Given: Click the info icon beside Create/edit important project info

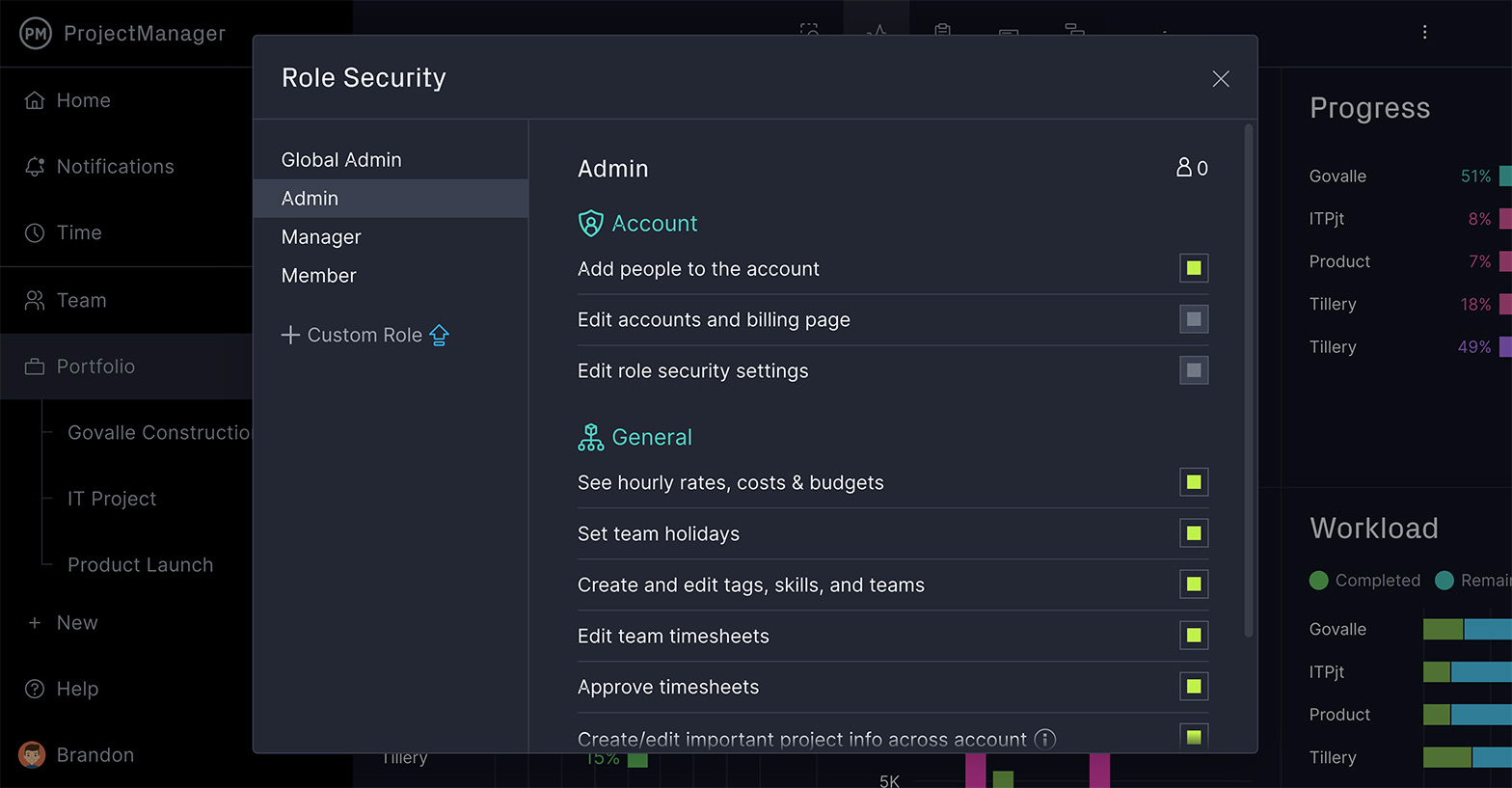Looking at the screenshot, I should point(1044,739).
